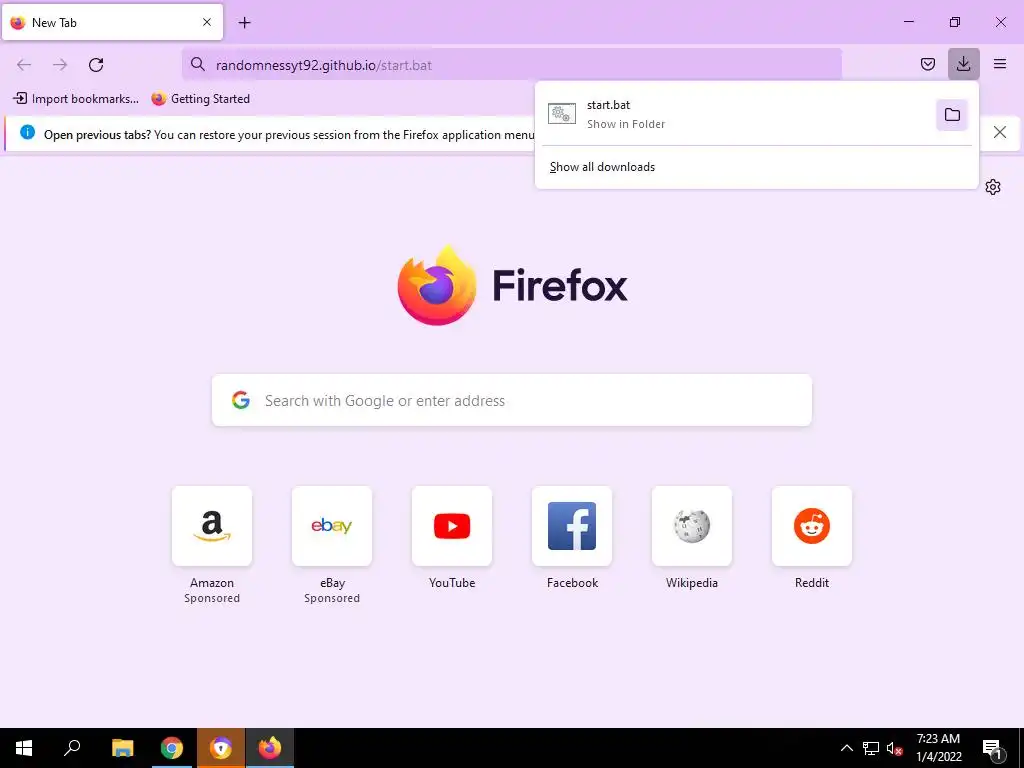Click the info icon in notification bar
The image size is (1024, 768).
pyautogui.click(x=27, y=133)
